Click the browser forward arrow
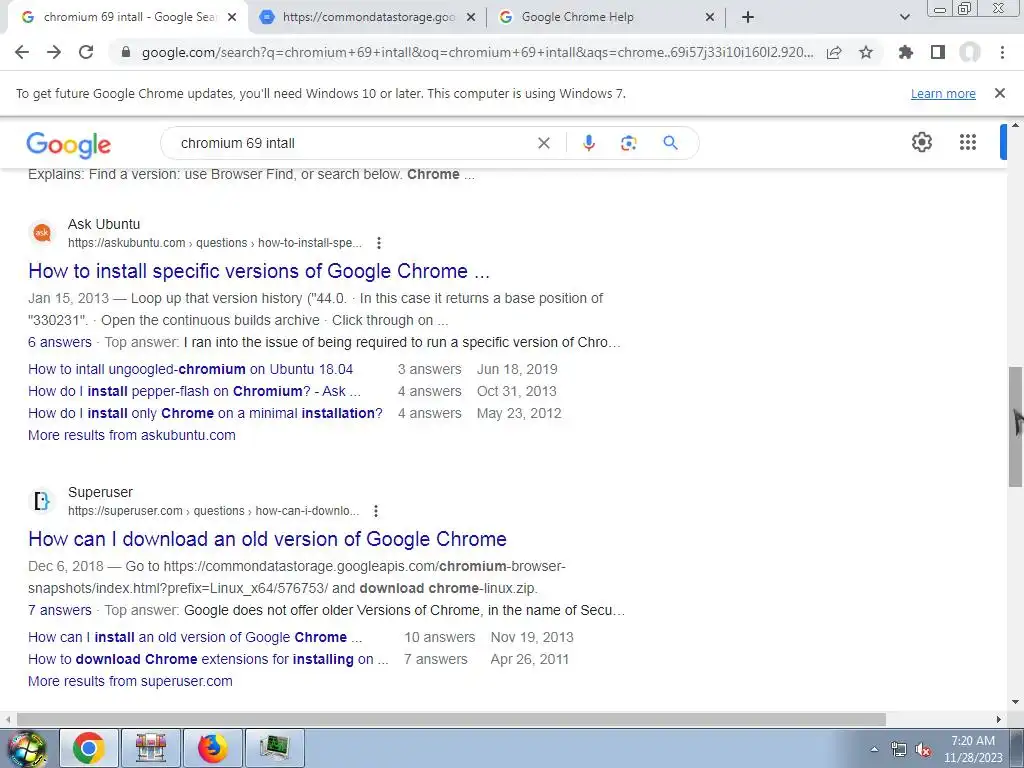The image size is (1024, 768). [x=54, y=52]
